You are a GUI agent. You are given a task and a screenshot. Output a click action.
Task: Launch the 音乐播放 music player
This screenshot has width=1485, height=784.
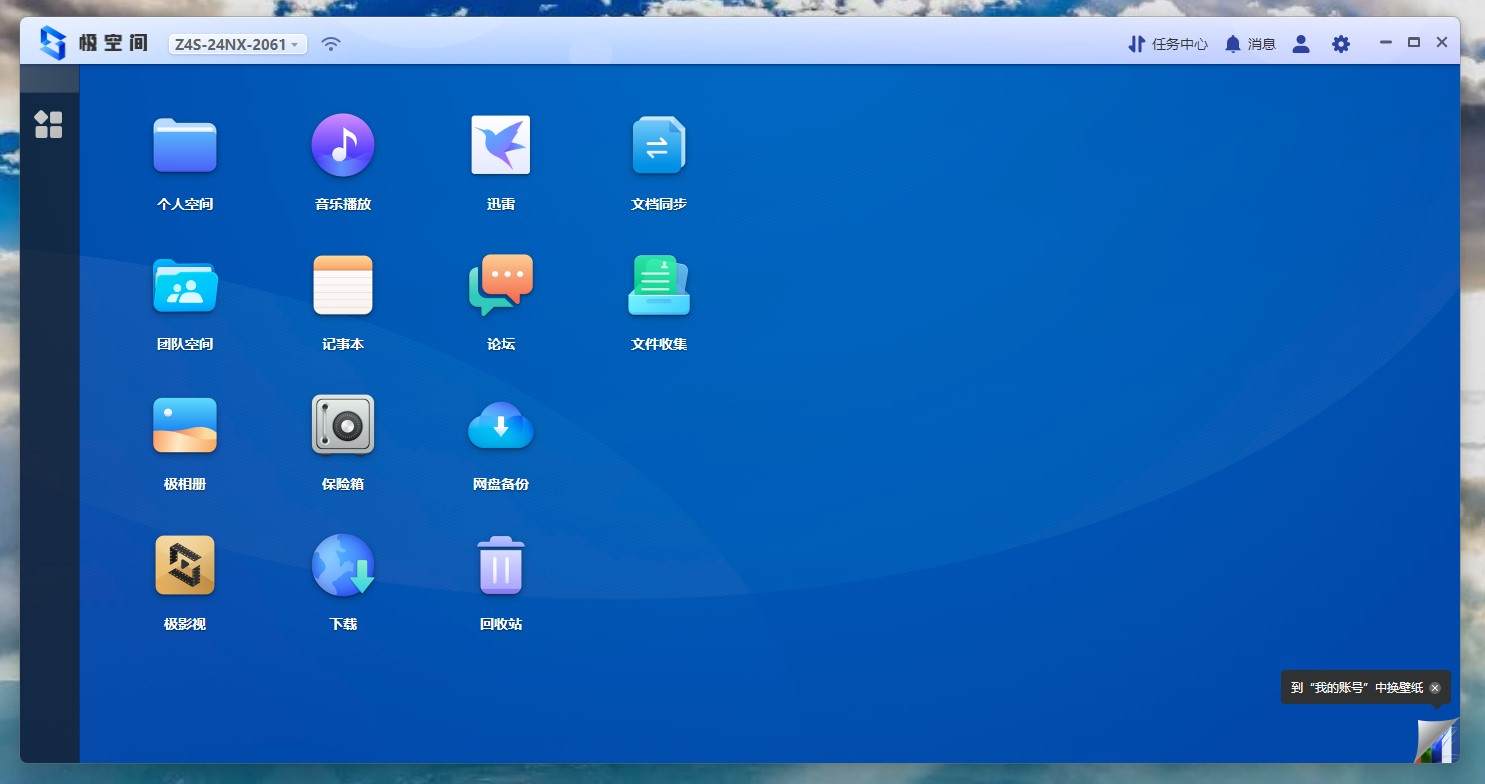(x=343, y=146)
